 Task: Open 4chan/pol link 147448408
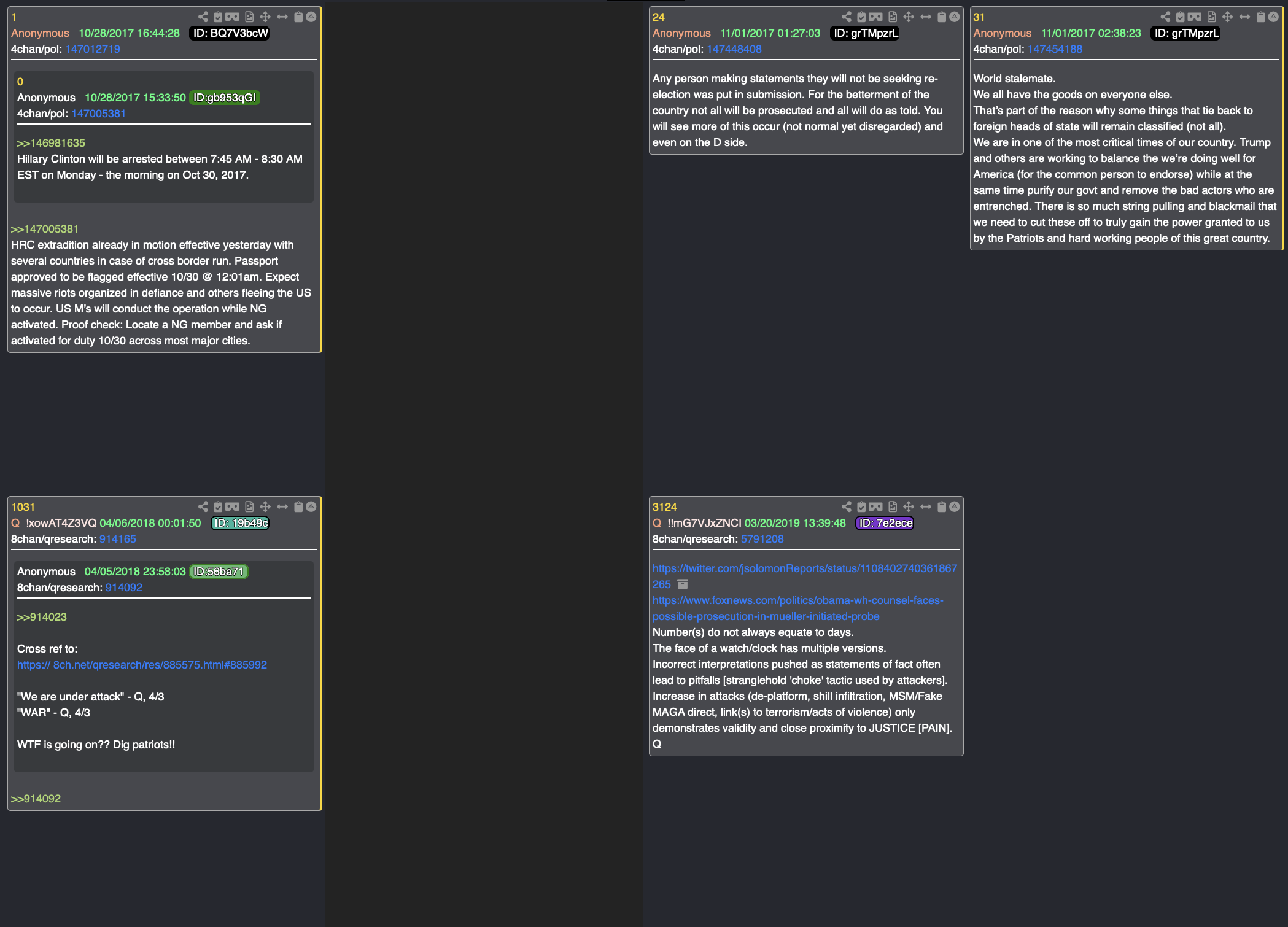[x=734, y=49]
